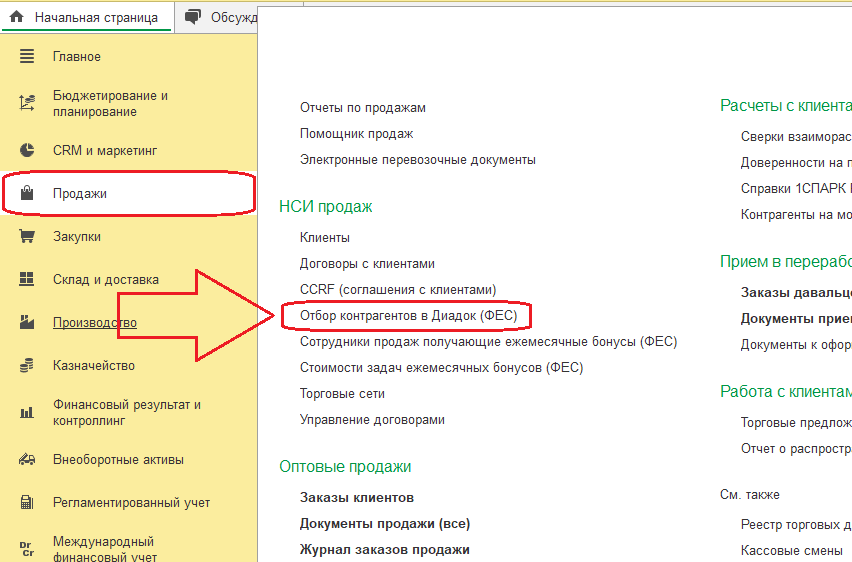The height and width of the screenshot is (562, 852).
Task: Click the Склад и доставка grid icon
Action: 27,280
